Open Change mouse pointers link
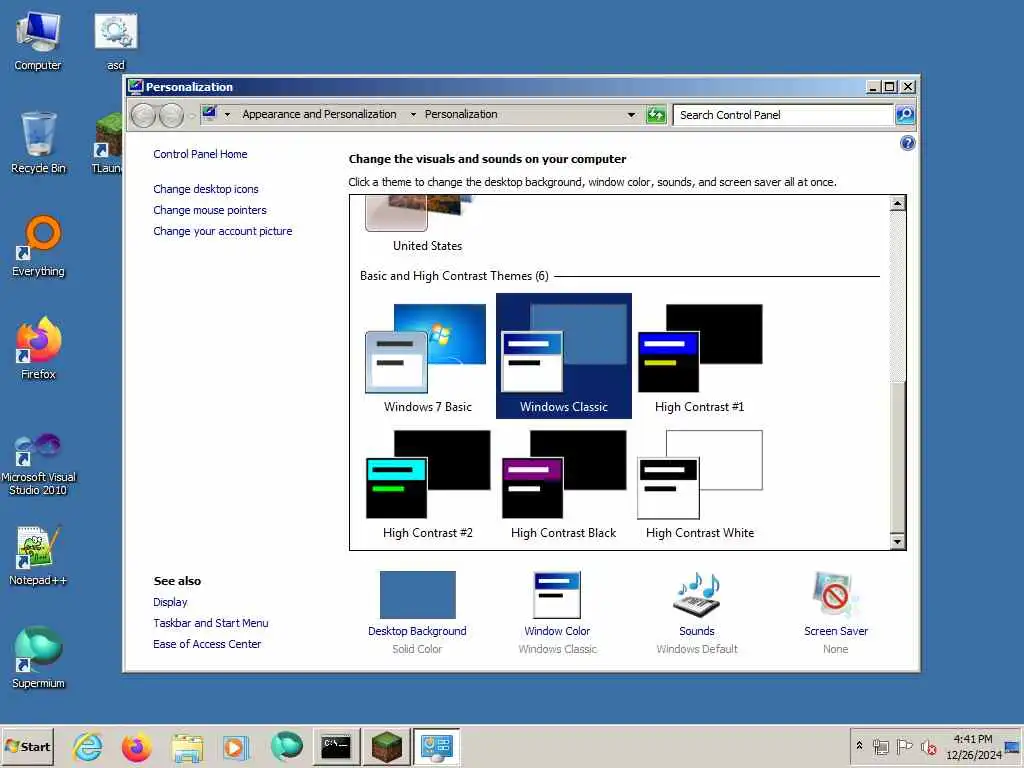1024x768 pixels. tap(210, 210)
